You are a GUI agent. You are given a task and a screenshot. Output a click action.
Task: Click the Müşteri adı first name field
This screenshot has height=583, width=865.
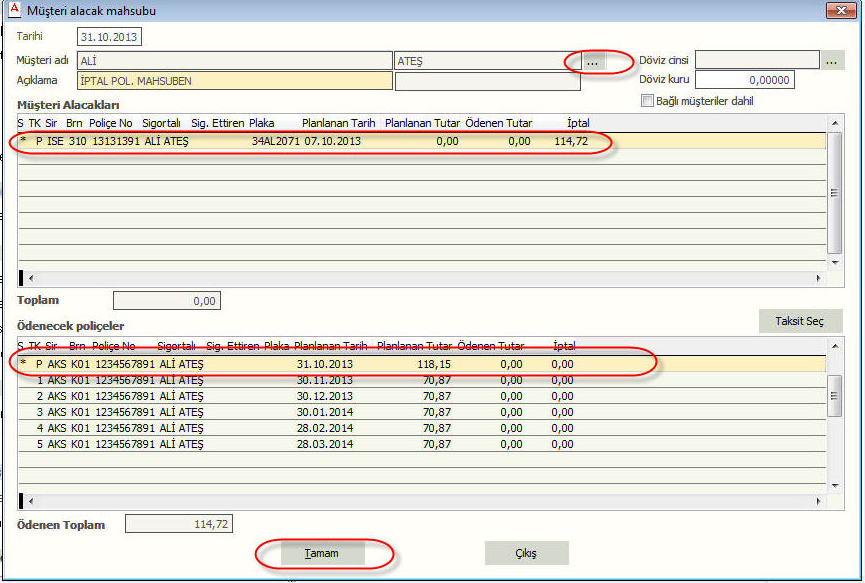[234, 61]
